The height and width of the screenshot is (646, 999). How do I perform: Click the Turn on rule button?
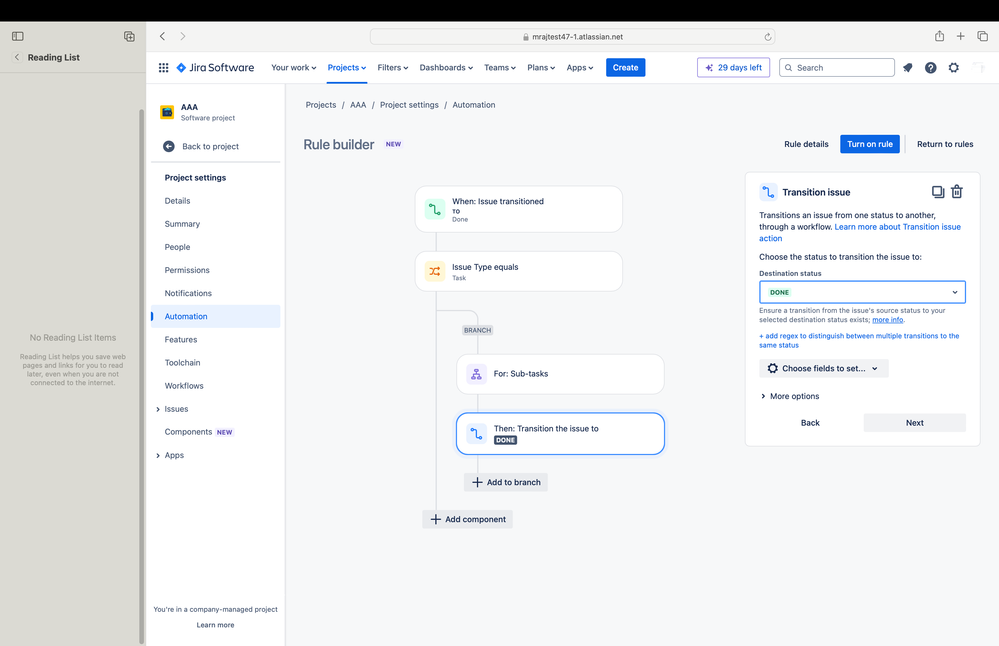tap(870, 144)
